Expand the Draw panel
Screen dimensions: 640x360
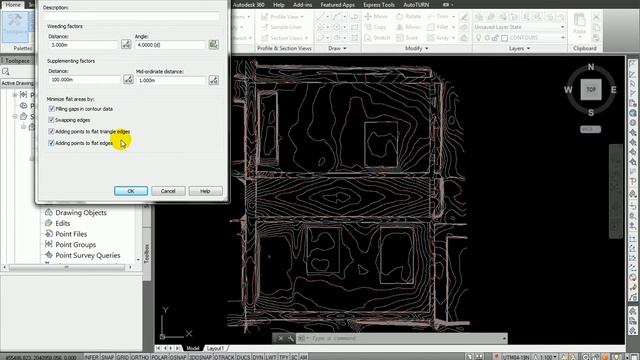tap(337, 48)
